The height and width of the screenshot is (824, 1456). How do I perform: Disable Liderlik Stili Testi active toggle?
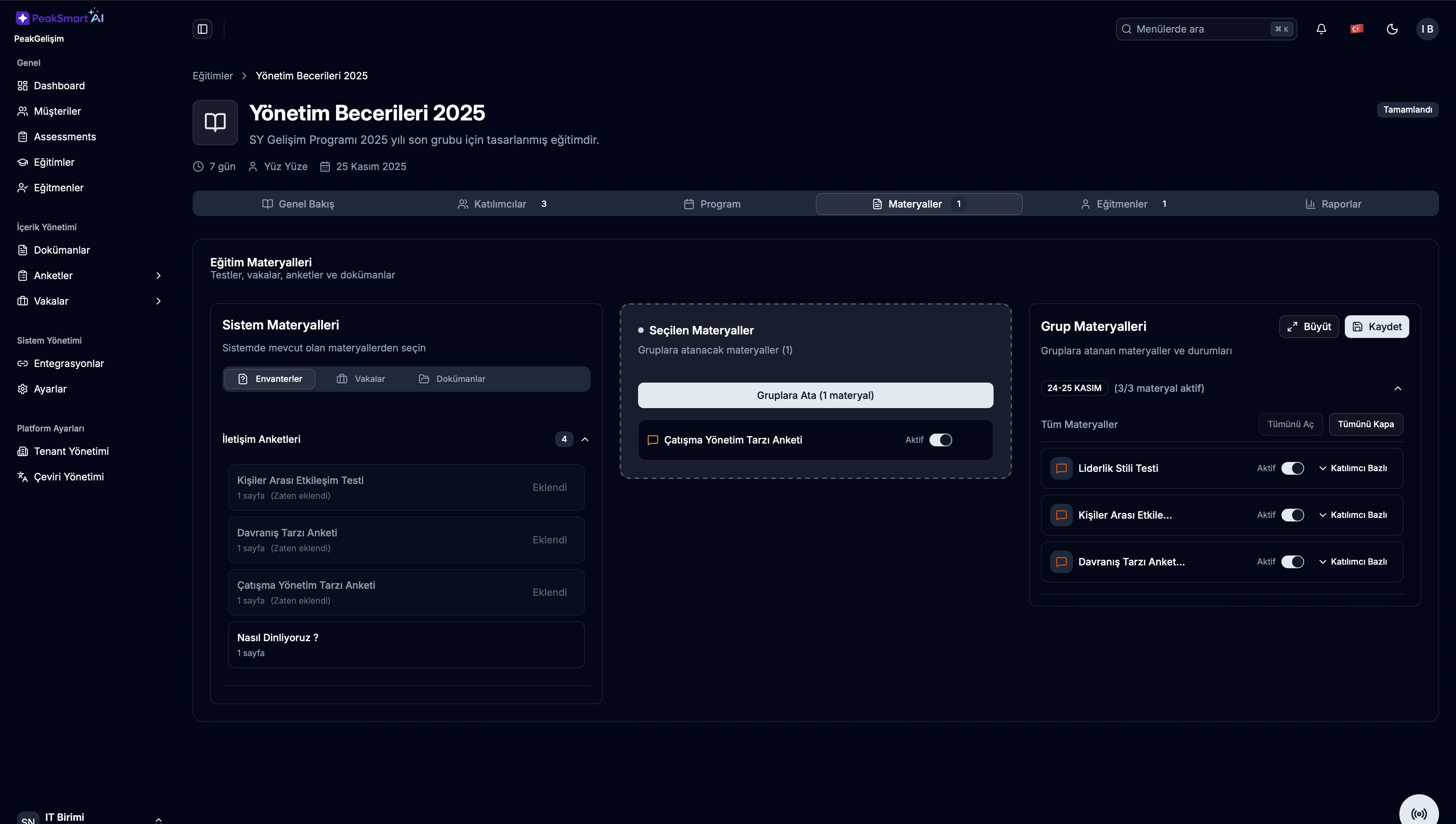point(1292,469)
